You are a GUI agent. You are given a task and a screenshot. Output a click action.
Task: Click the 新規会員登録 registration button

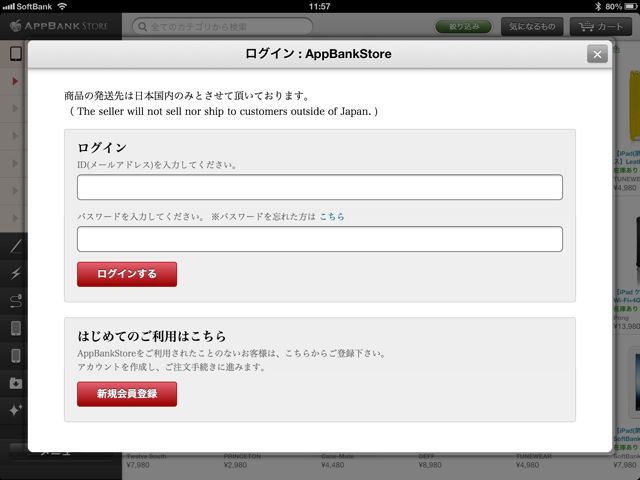point(127,394)
